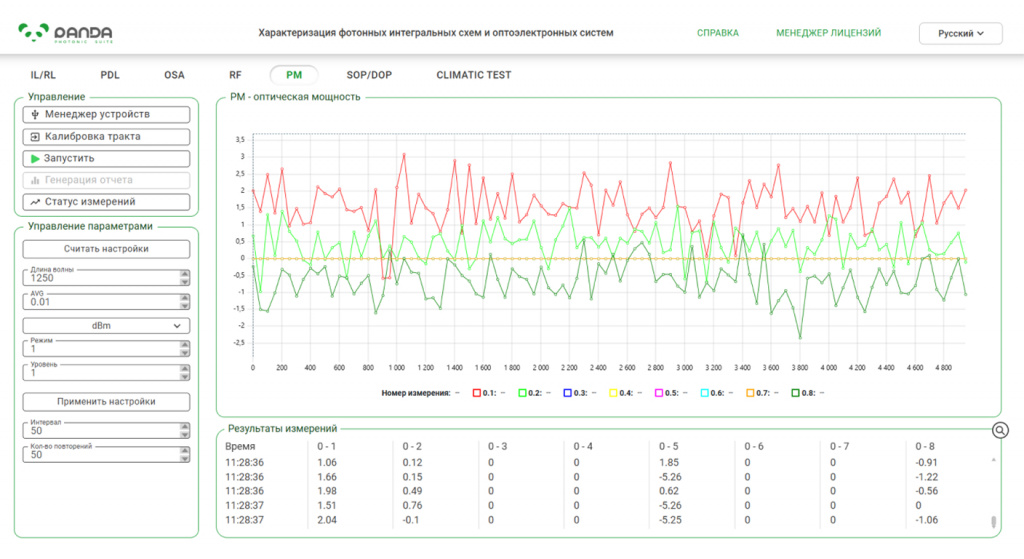This screenshot has height=559, width=1024.
Task: Open the СПРАВКА help link
Action: pos(718,33)
